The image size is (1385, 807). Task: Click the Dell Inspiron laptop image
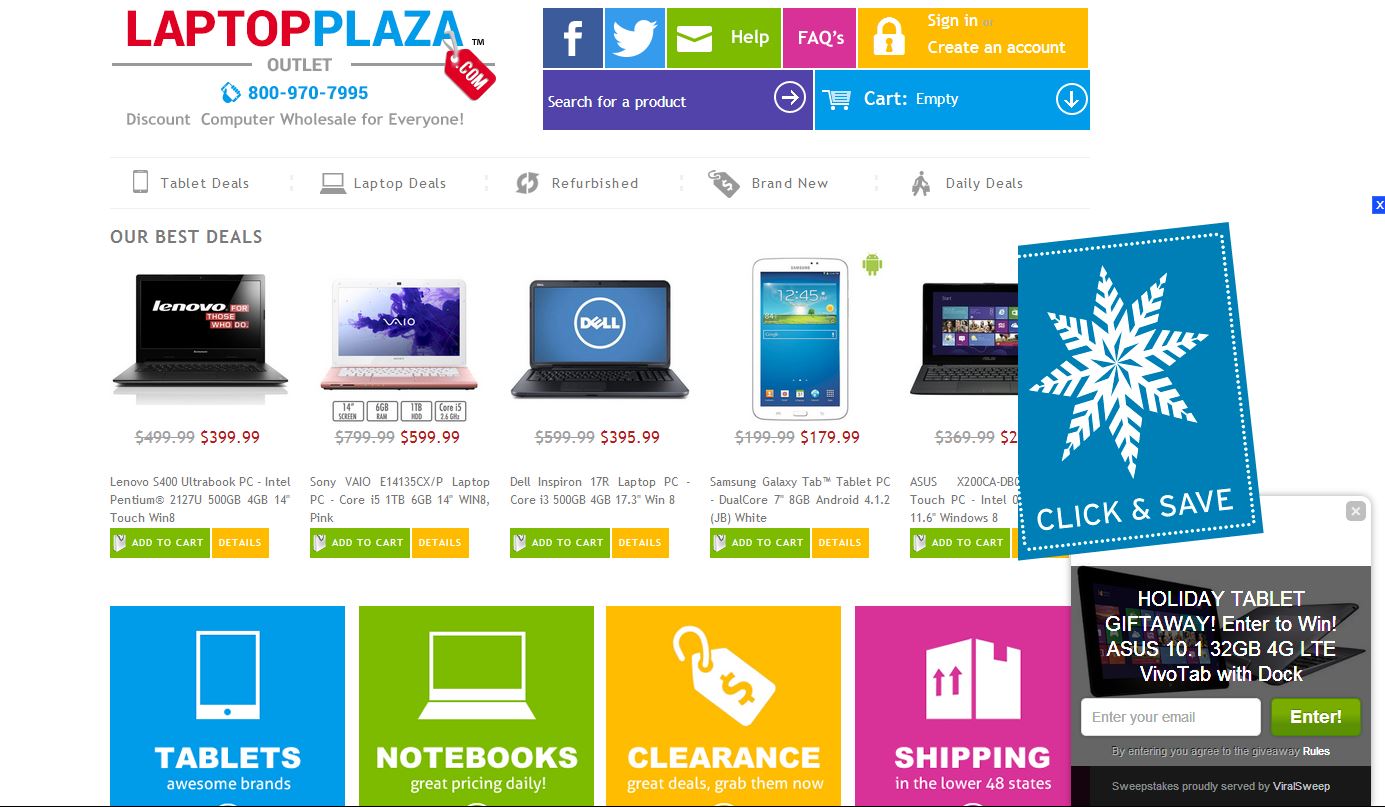[599, 338]
